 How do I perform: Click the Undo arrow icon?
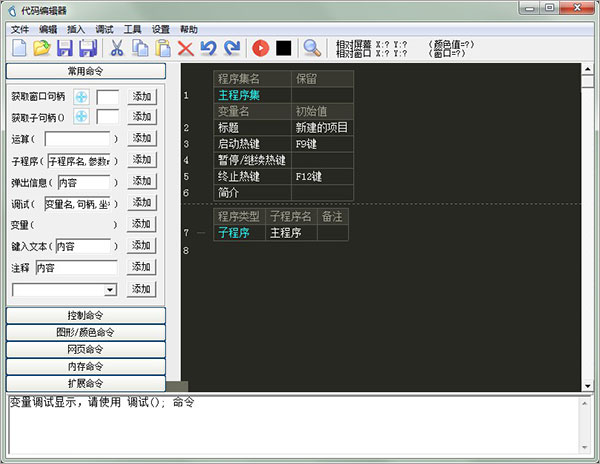click(208, 48)
